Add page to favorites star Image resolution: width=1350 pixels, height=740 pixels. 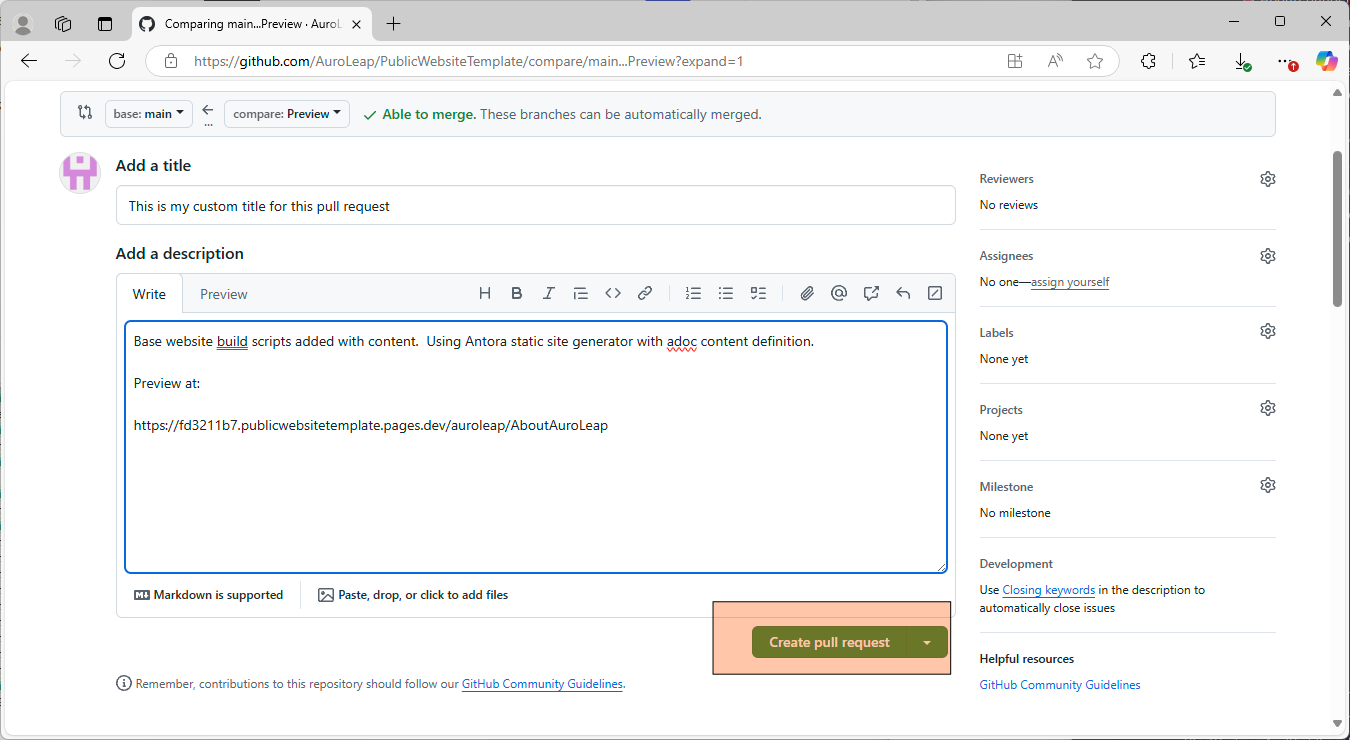[1095, 61]
